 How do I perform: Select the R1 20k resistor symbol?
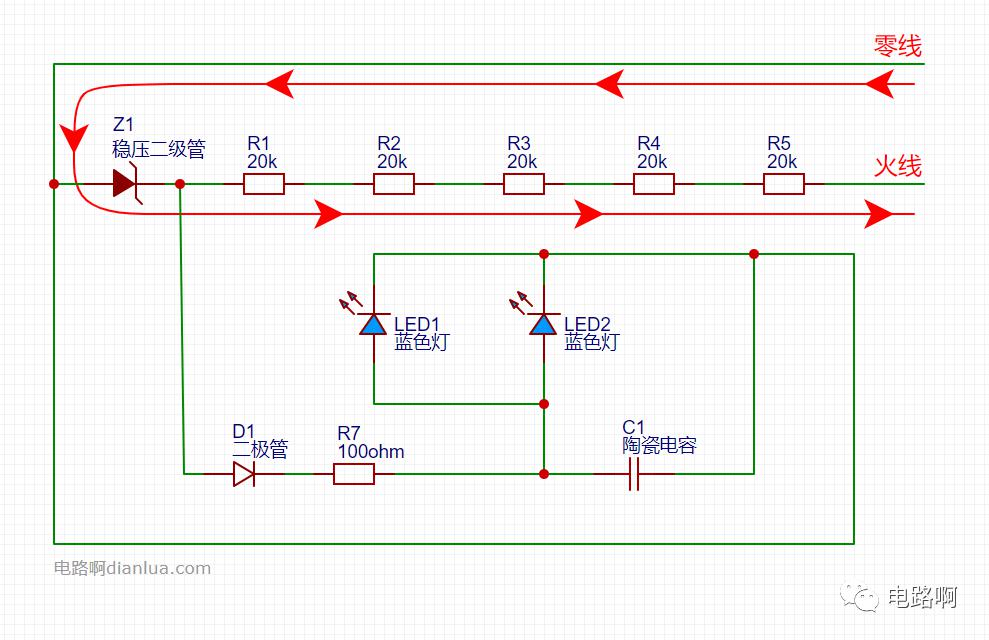point(264,184)
